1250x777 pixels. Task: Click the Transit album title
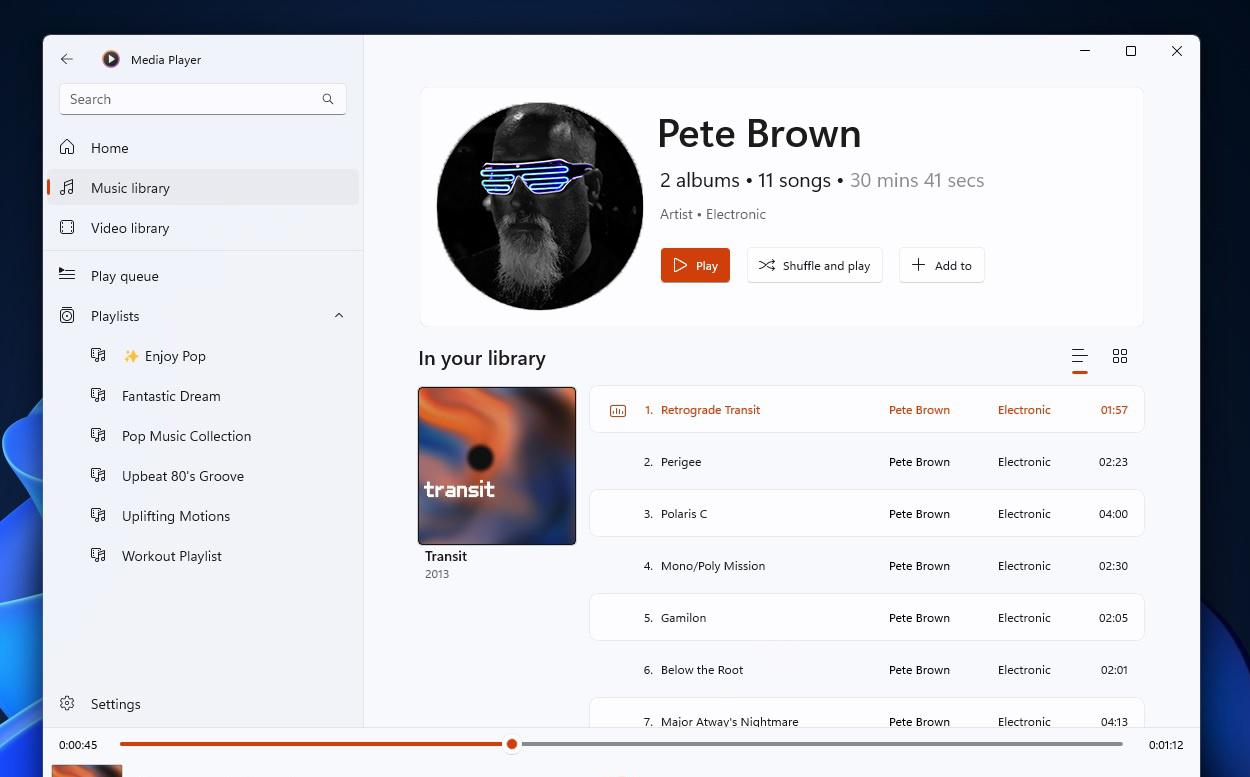[446, 556]
